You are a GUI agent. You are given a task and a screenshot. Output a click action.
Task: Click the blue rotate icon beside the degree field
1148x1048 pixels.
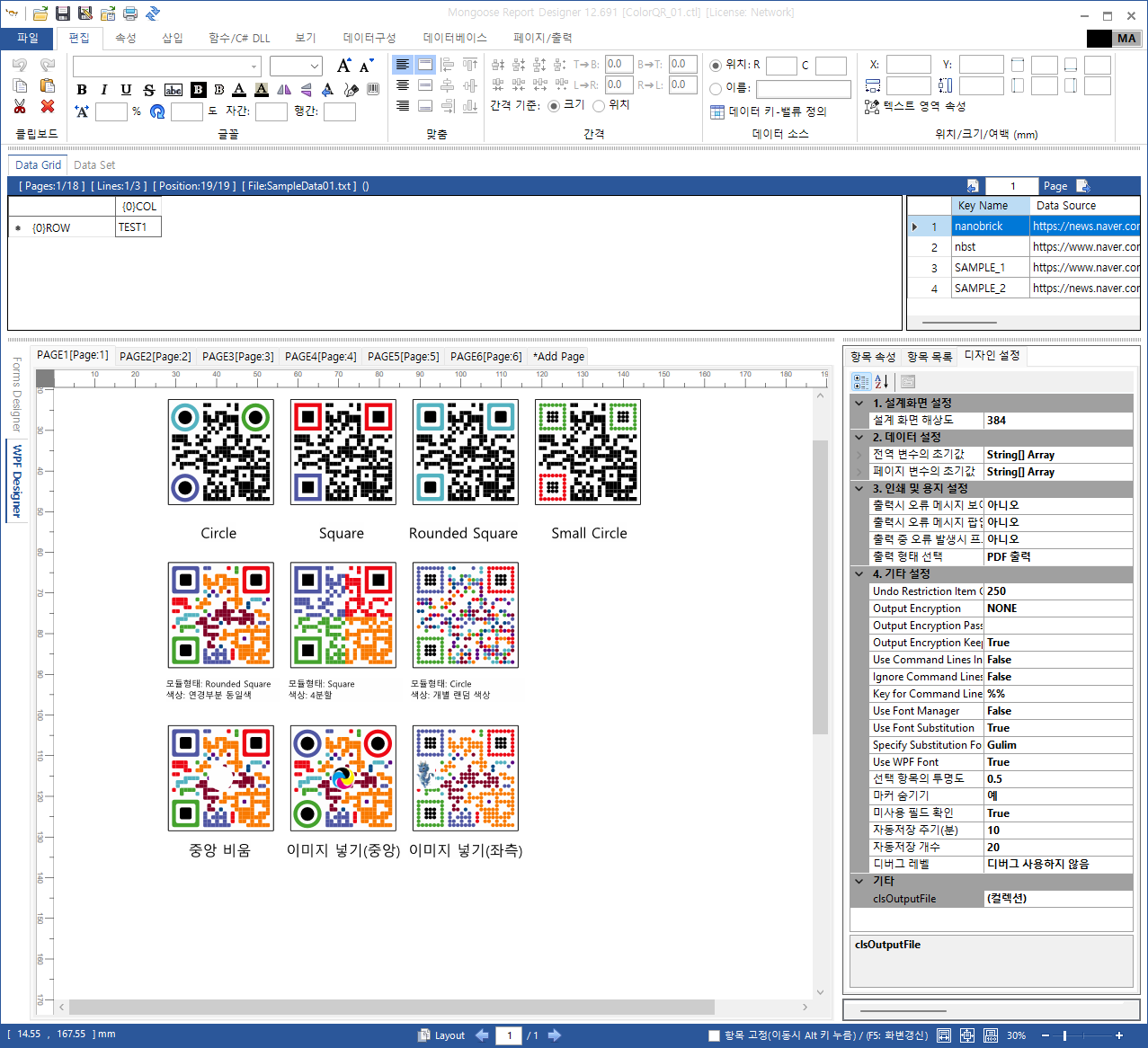[157, 111]
